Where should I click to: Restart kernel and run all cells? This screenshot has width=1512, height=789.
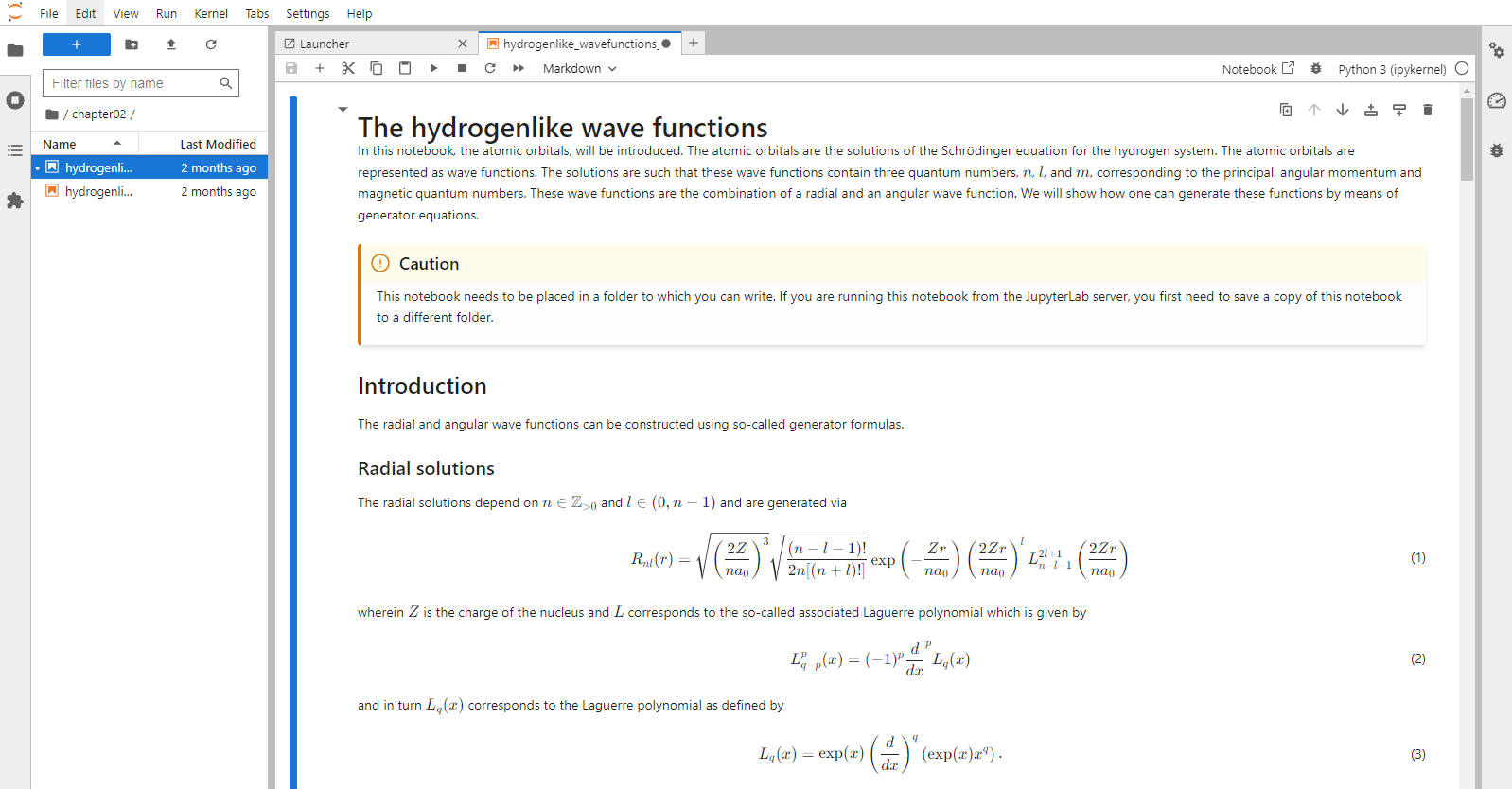(x=519, y=68)
